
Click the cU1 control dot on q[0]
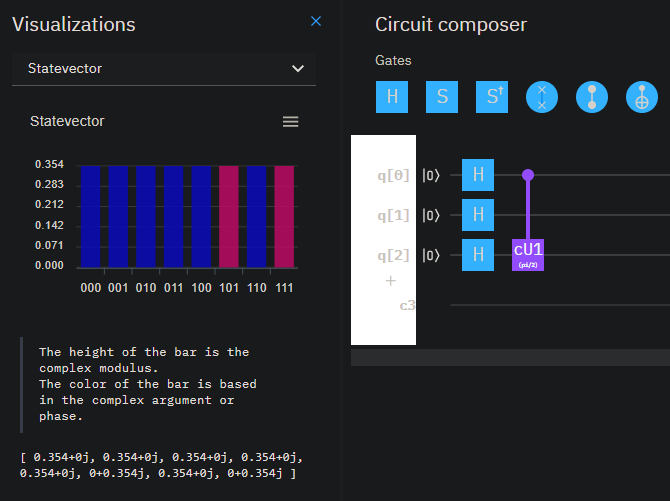pos(528,175)
